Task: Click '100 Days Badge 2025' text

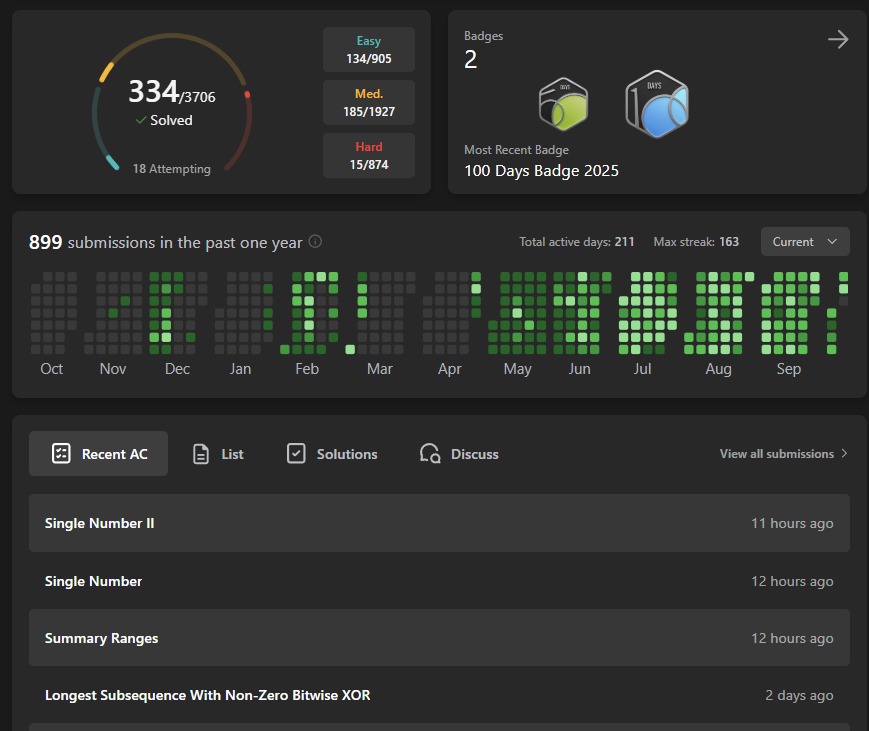Action: pyautogui.click(x=541, y=171)
